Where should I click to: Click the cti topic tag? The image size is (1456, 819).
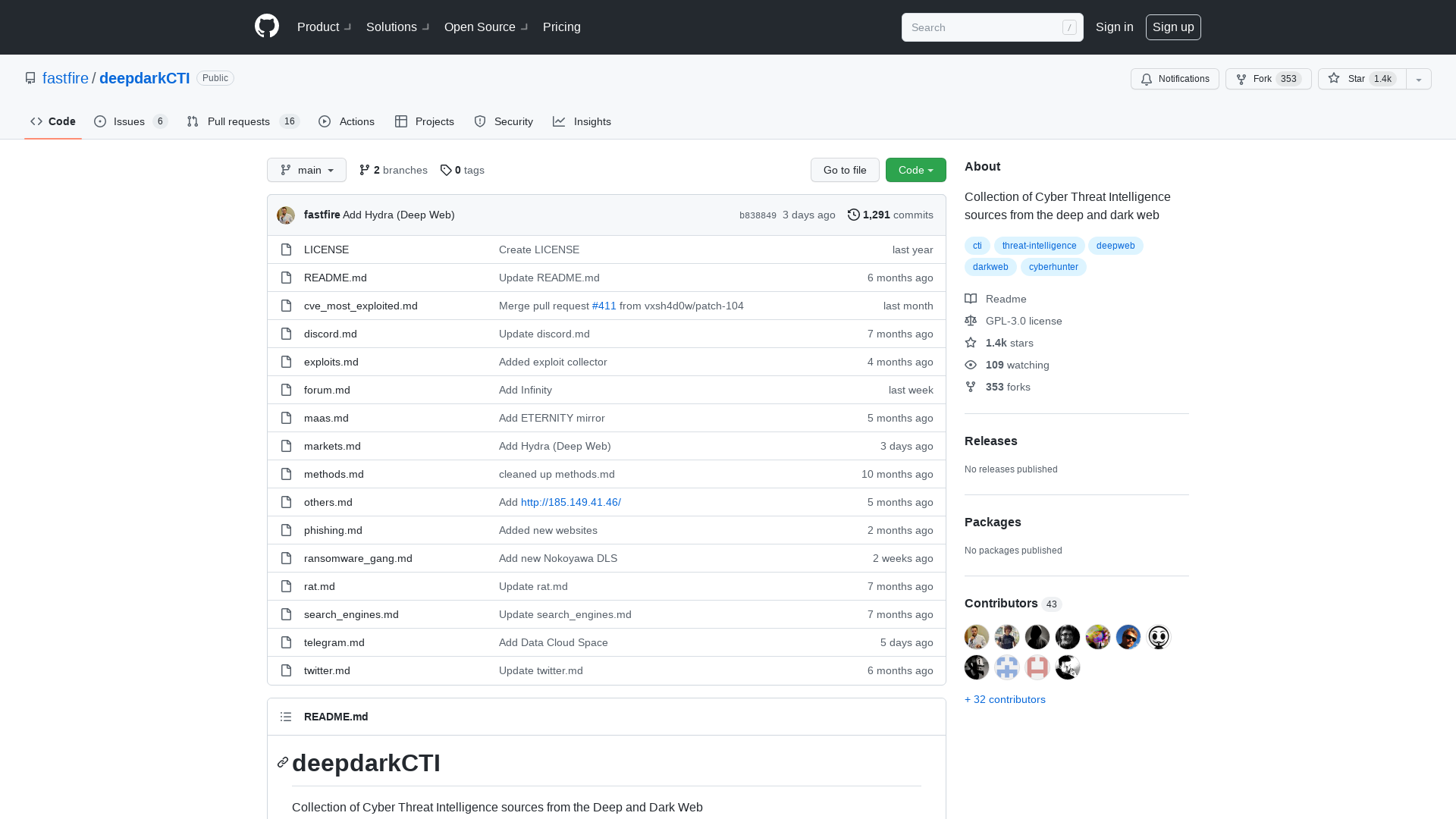(977, 246)
